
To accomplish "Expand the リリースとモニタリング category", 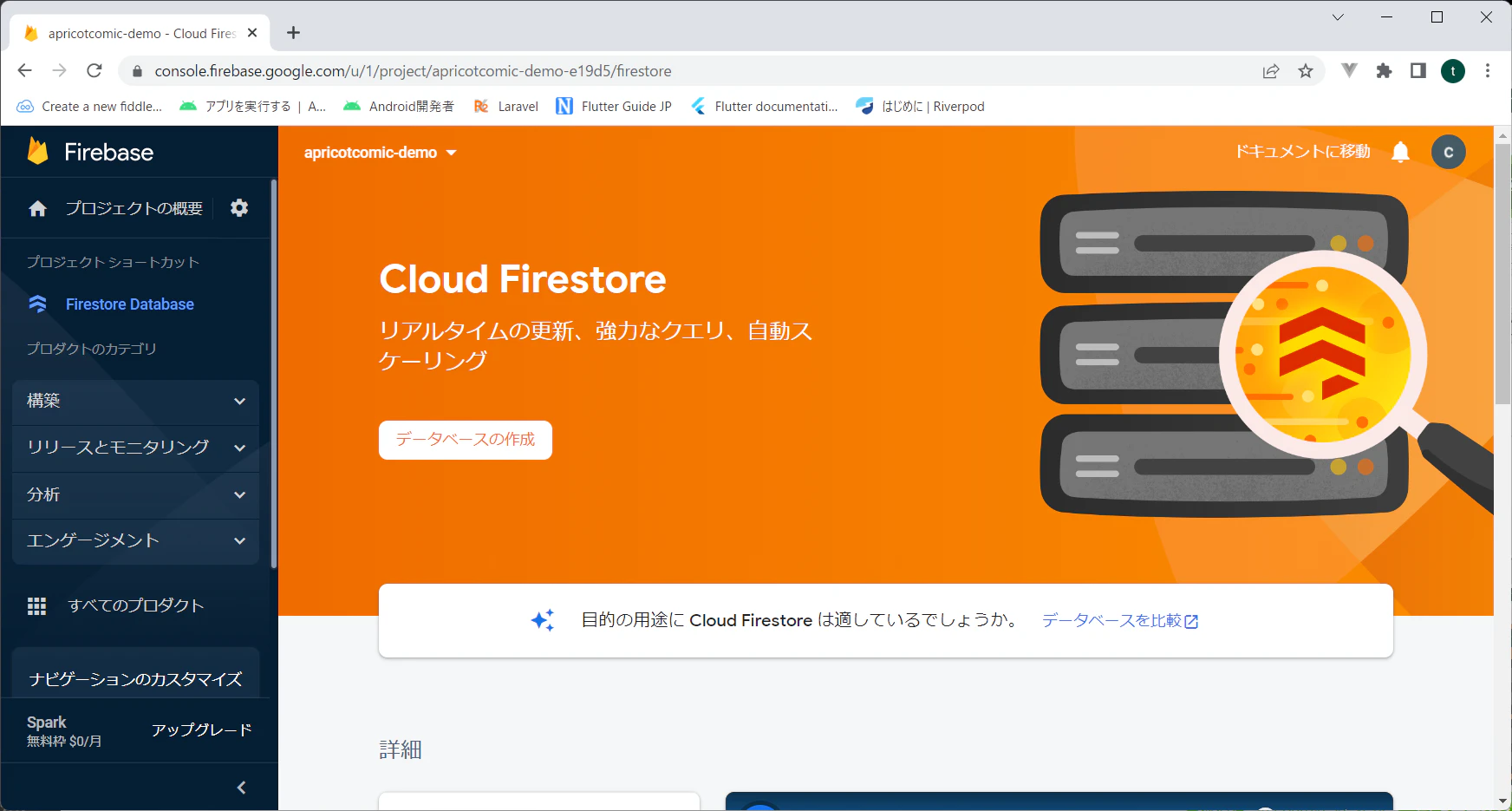I will click(x=136, y=448).
